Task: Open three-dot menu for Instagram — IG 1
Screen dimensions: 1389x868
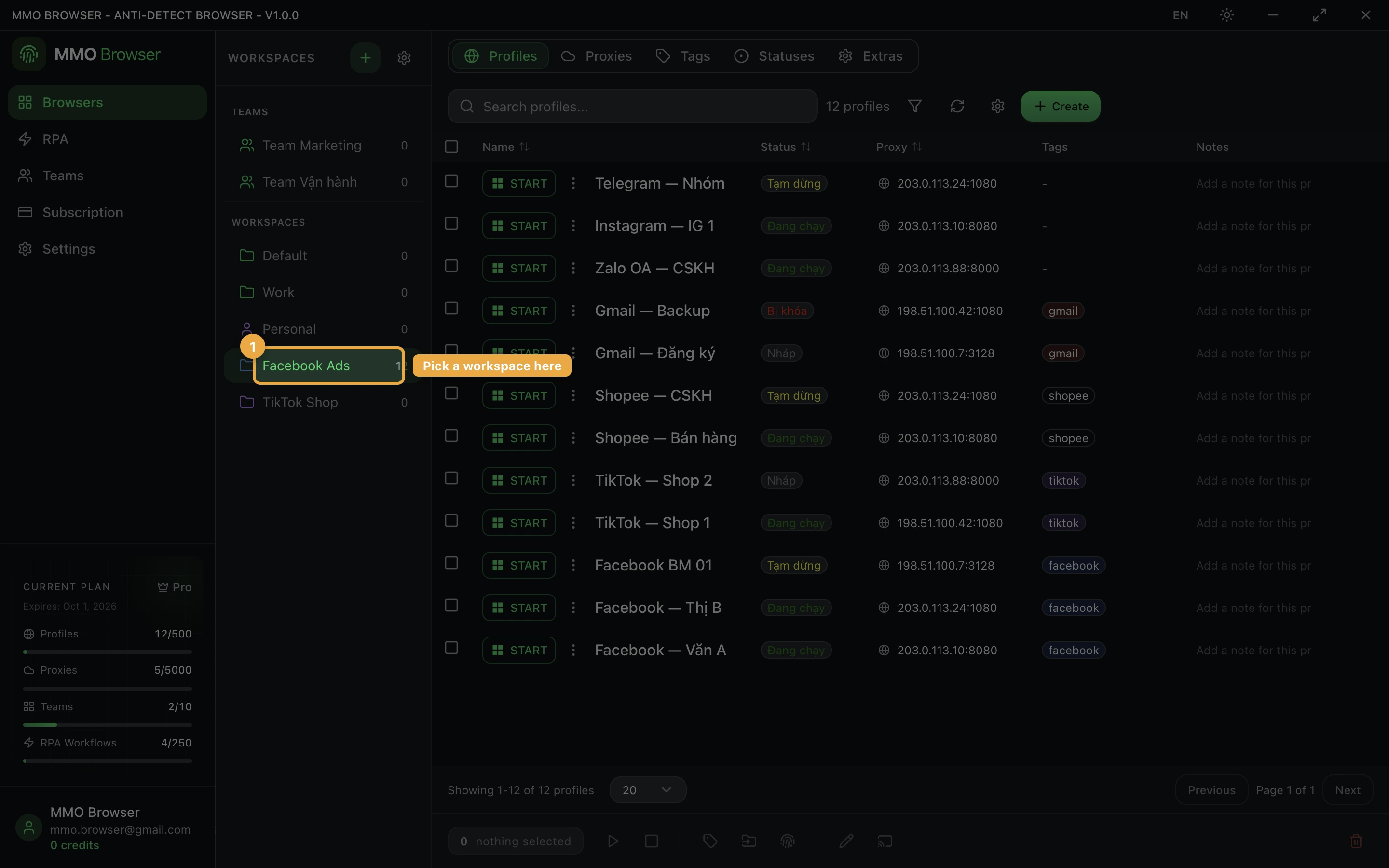Action: (x=573, y=226)
